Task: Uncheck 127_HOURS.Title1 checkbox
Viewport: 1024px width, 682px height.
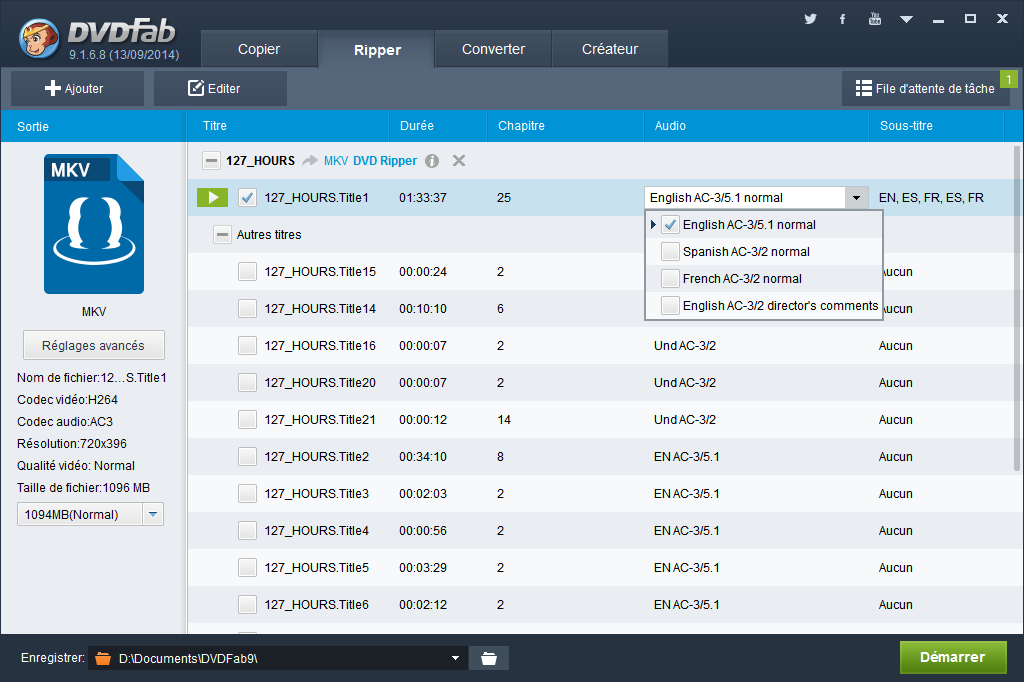Action: 247,197
